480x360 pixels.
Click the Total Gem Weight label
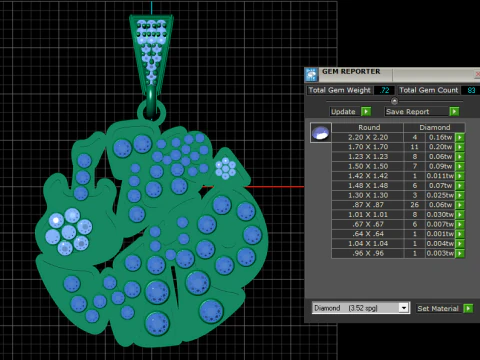pos(339,90)
